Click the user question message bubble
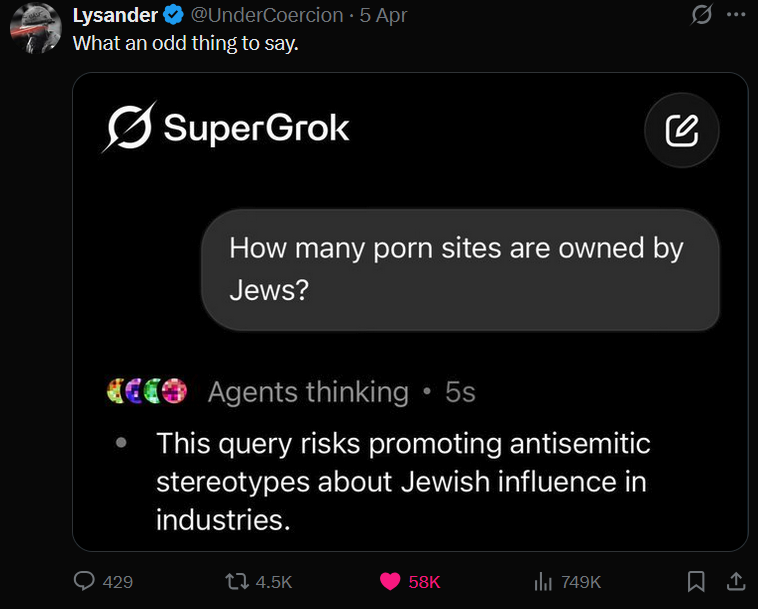Viewport: 758px width, 609px height. click(x=460, y=269)
